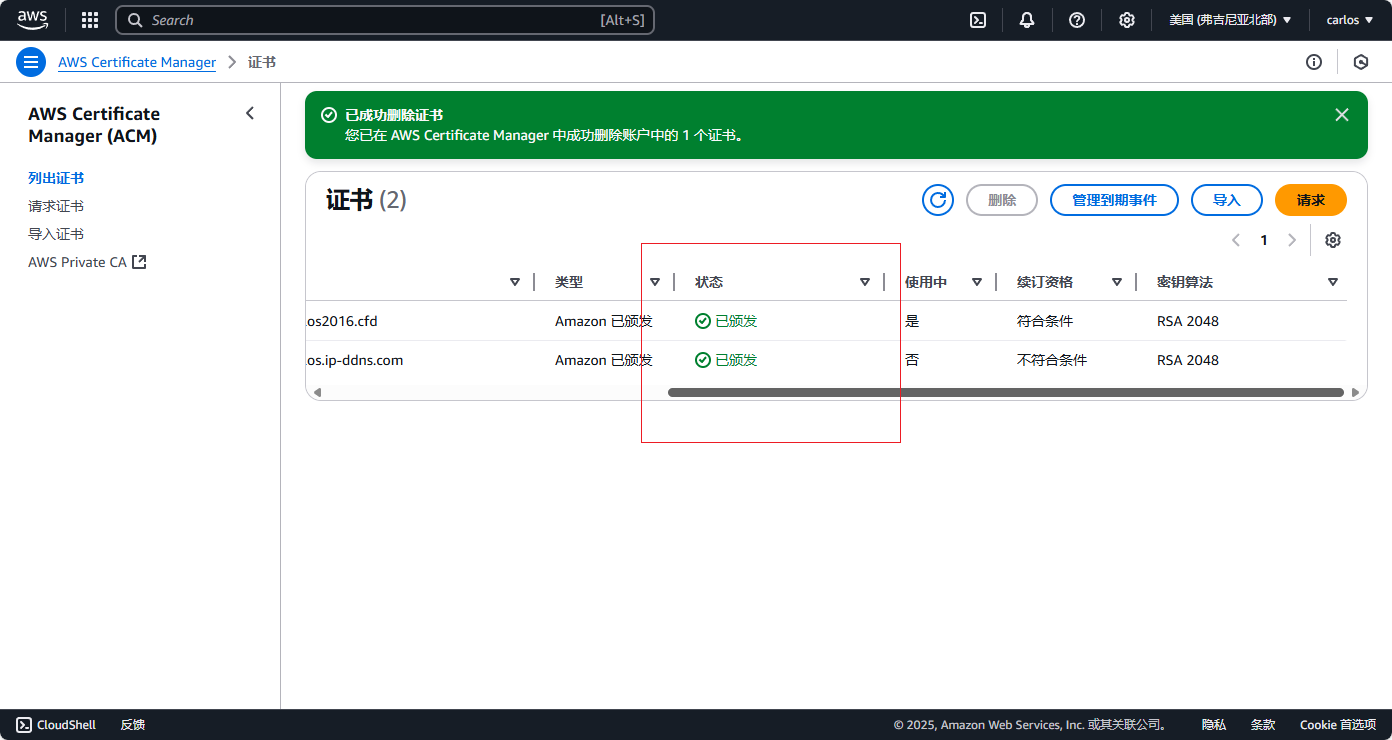Focus the top Search field
This screenshot has height=740, width=1392.
[385, 20]
